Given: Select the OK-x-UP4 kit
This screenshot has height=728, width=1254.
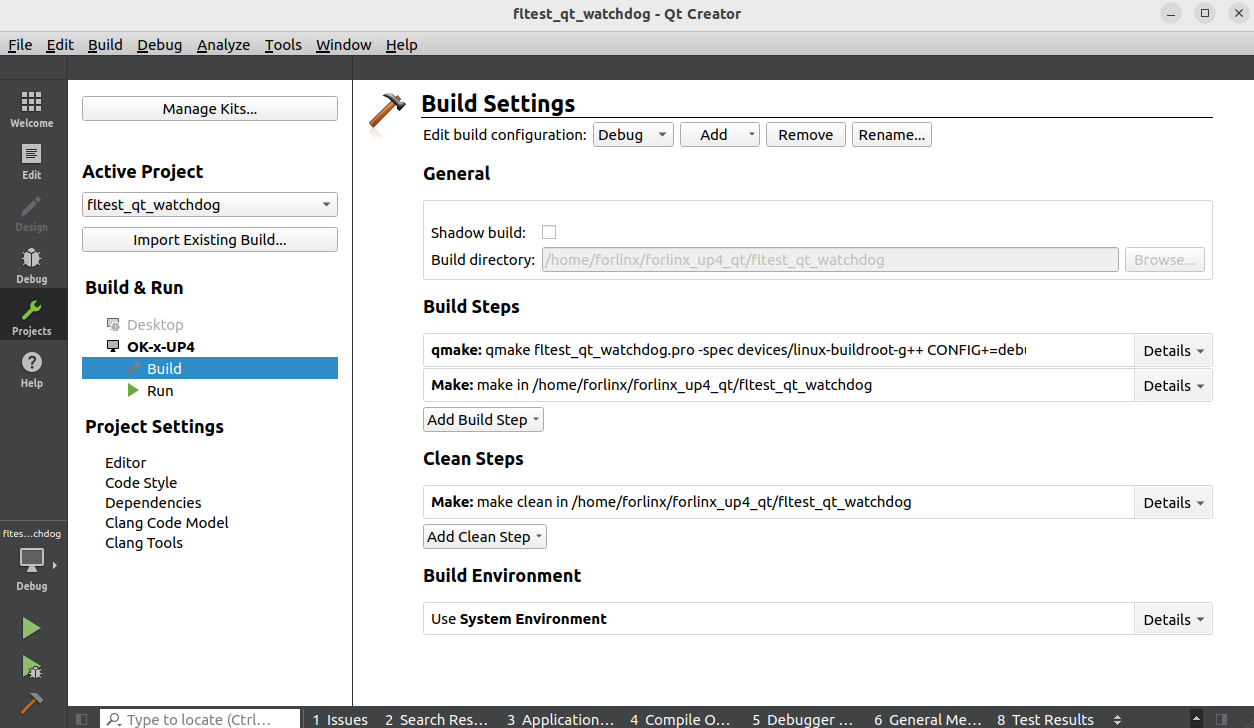Looking at the screenshot, I should click(160, 347).
